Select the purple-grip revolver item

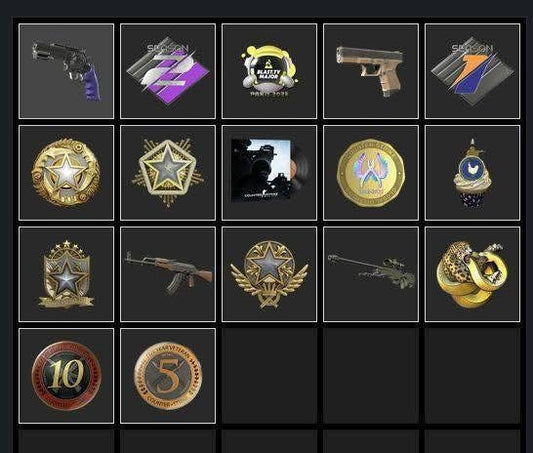tap(66, 71)
